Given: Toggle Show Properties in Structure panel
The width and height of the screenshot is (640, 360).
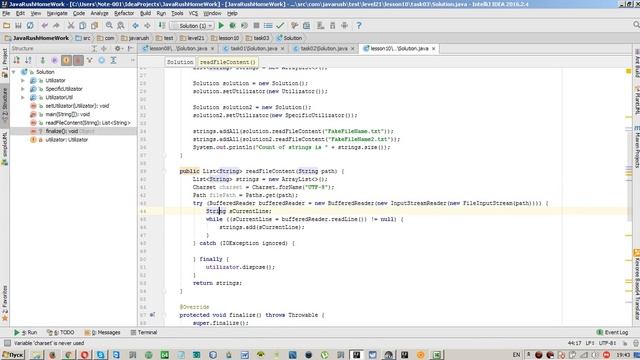Looking at the screenshot, I should [x=54, y=60].
